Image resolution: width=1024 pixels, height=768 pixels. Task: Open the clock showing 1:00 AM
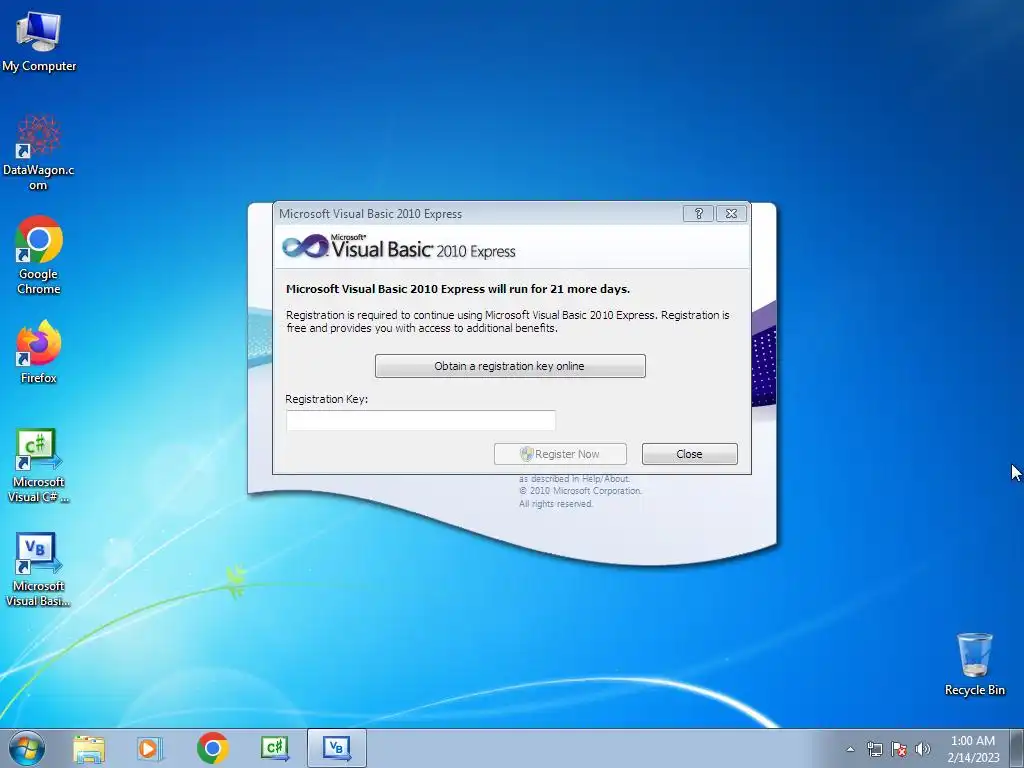[x=973, y=748]
